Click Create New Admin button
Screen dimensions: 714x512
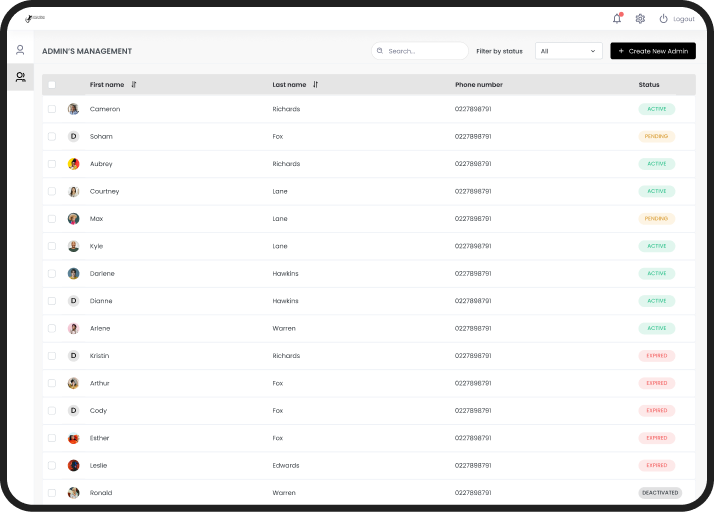point(653,51)
